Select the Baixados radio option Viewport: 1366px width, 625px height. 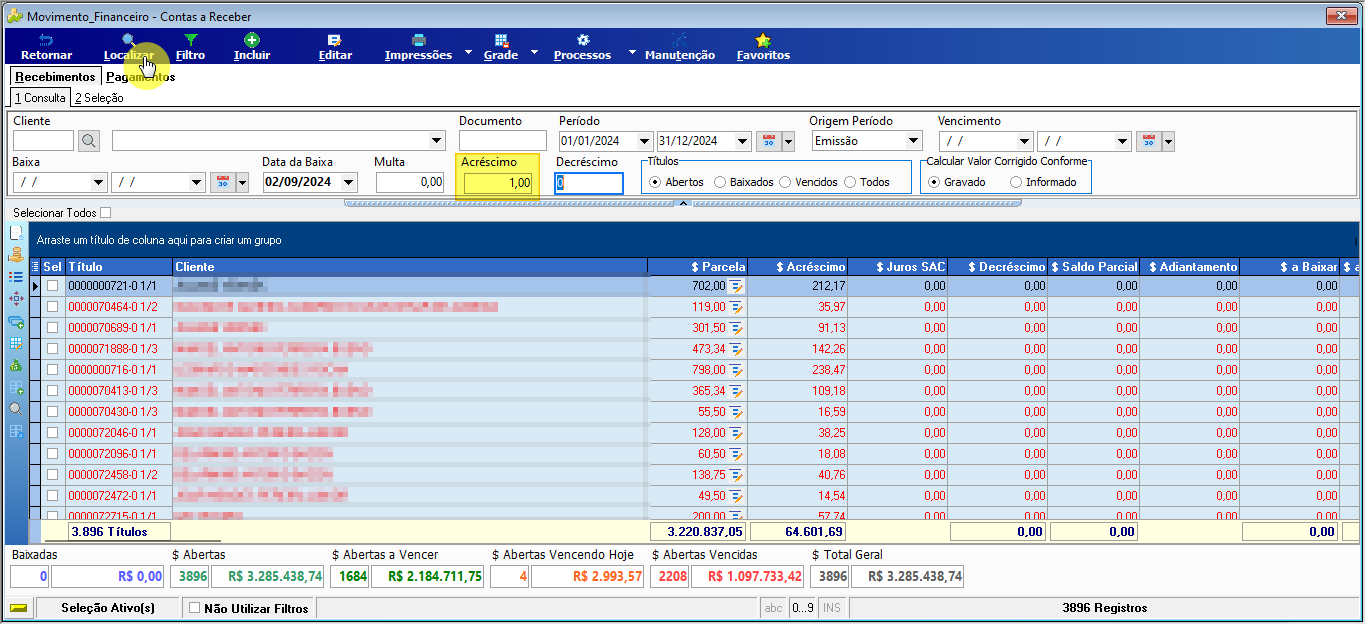(x=720, y=182)
